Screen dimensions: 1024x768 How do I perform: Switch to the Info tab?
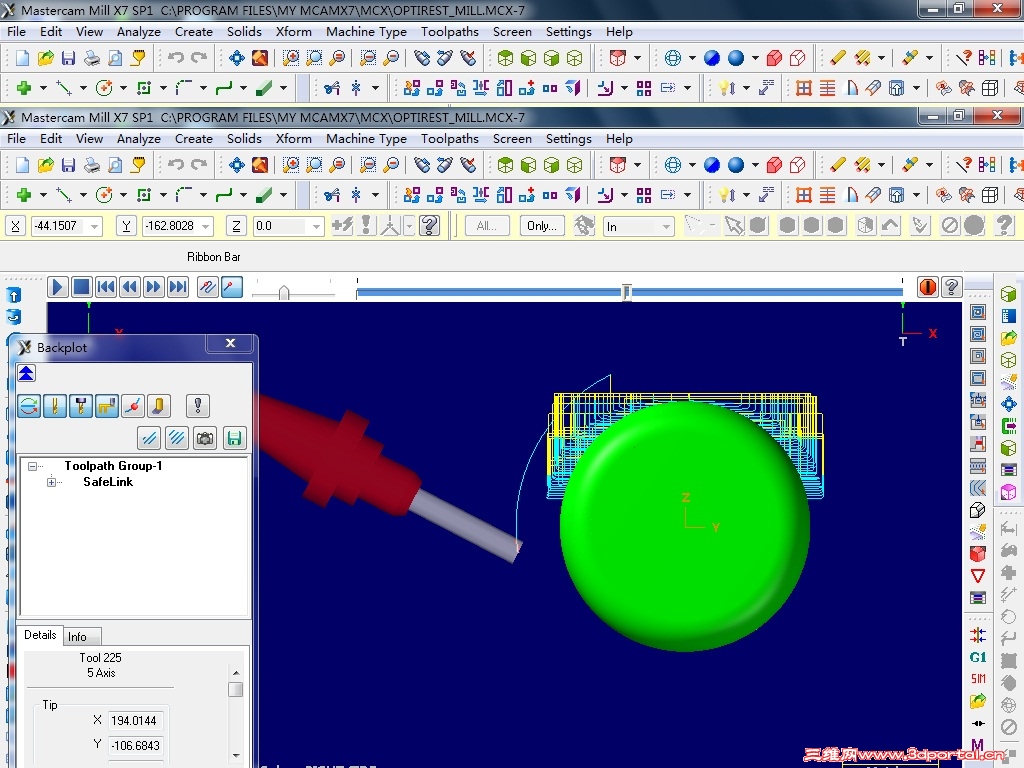coord(77,637)
